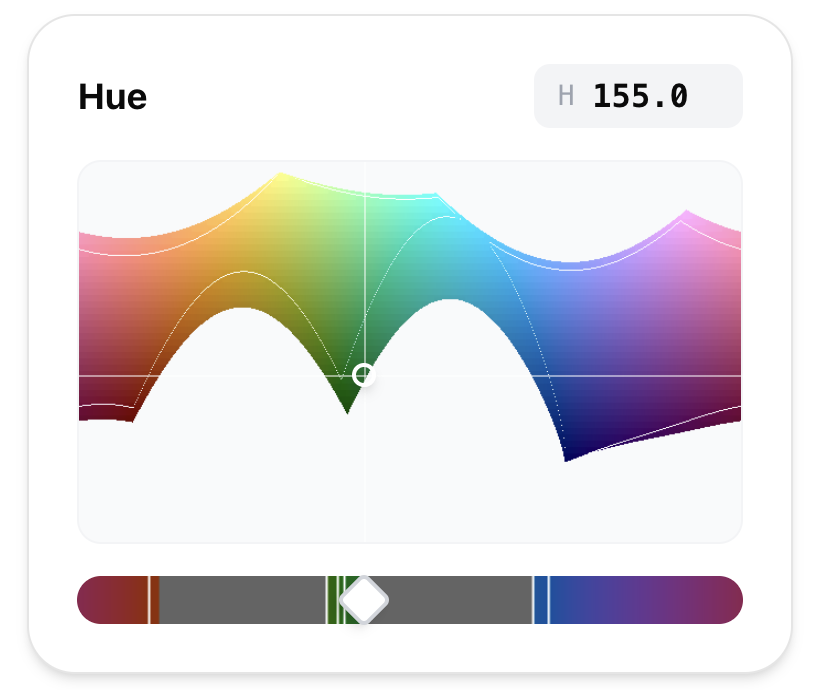Pick the bright yellow peak in the gamut

[x=282, y=179]
